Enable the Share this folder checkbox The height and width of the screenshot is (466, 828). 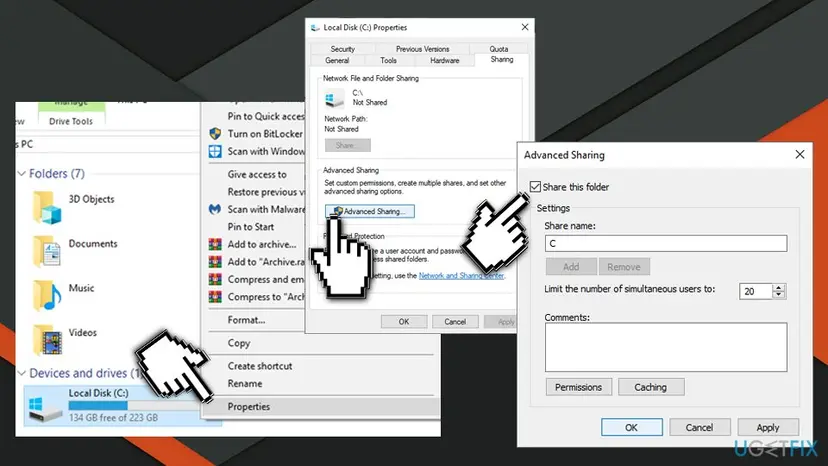[x=535, y=187]
